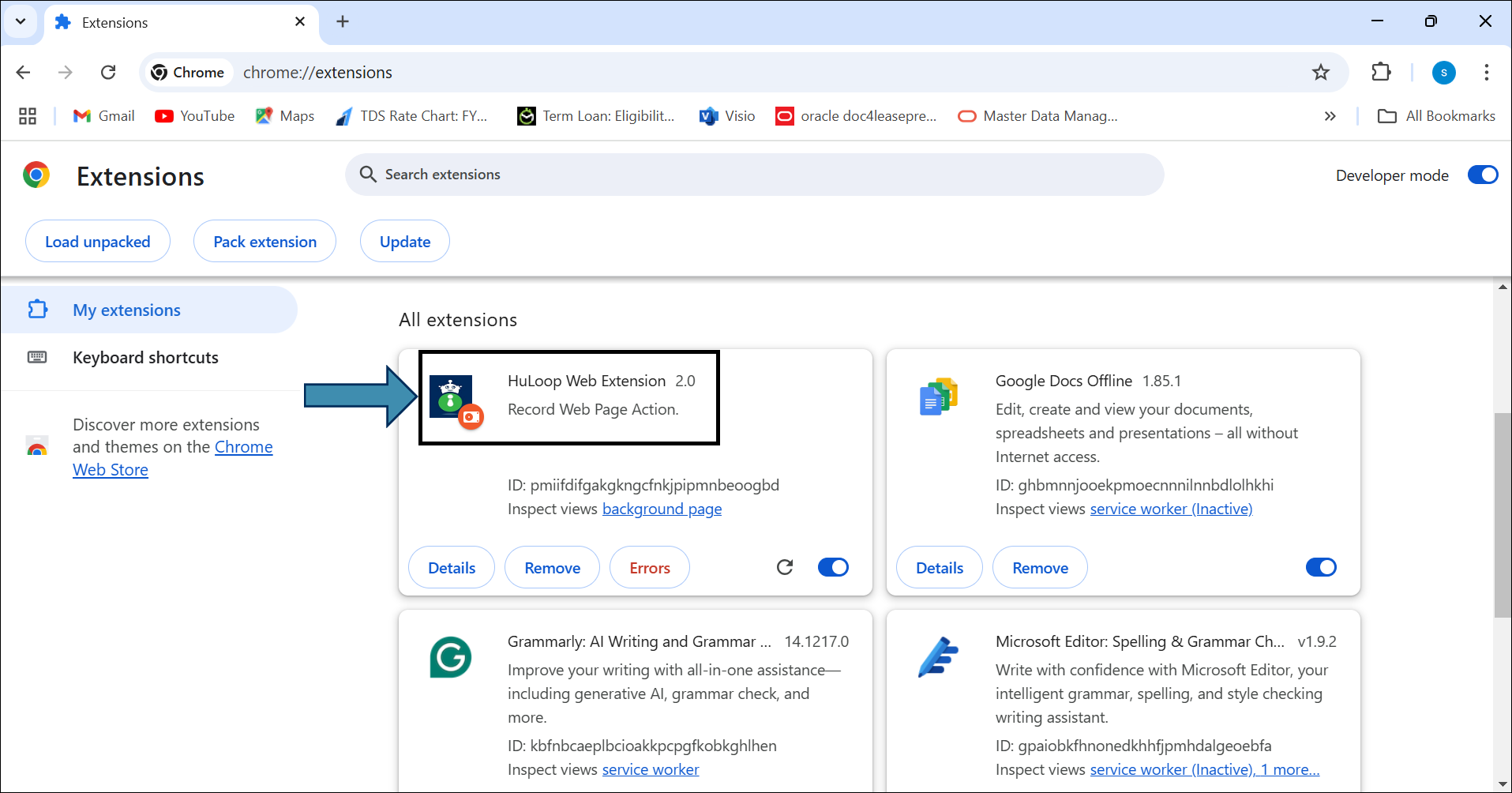
Task: Select Keyboard shortcuts in the sidebar
Action: point(145,358)
